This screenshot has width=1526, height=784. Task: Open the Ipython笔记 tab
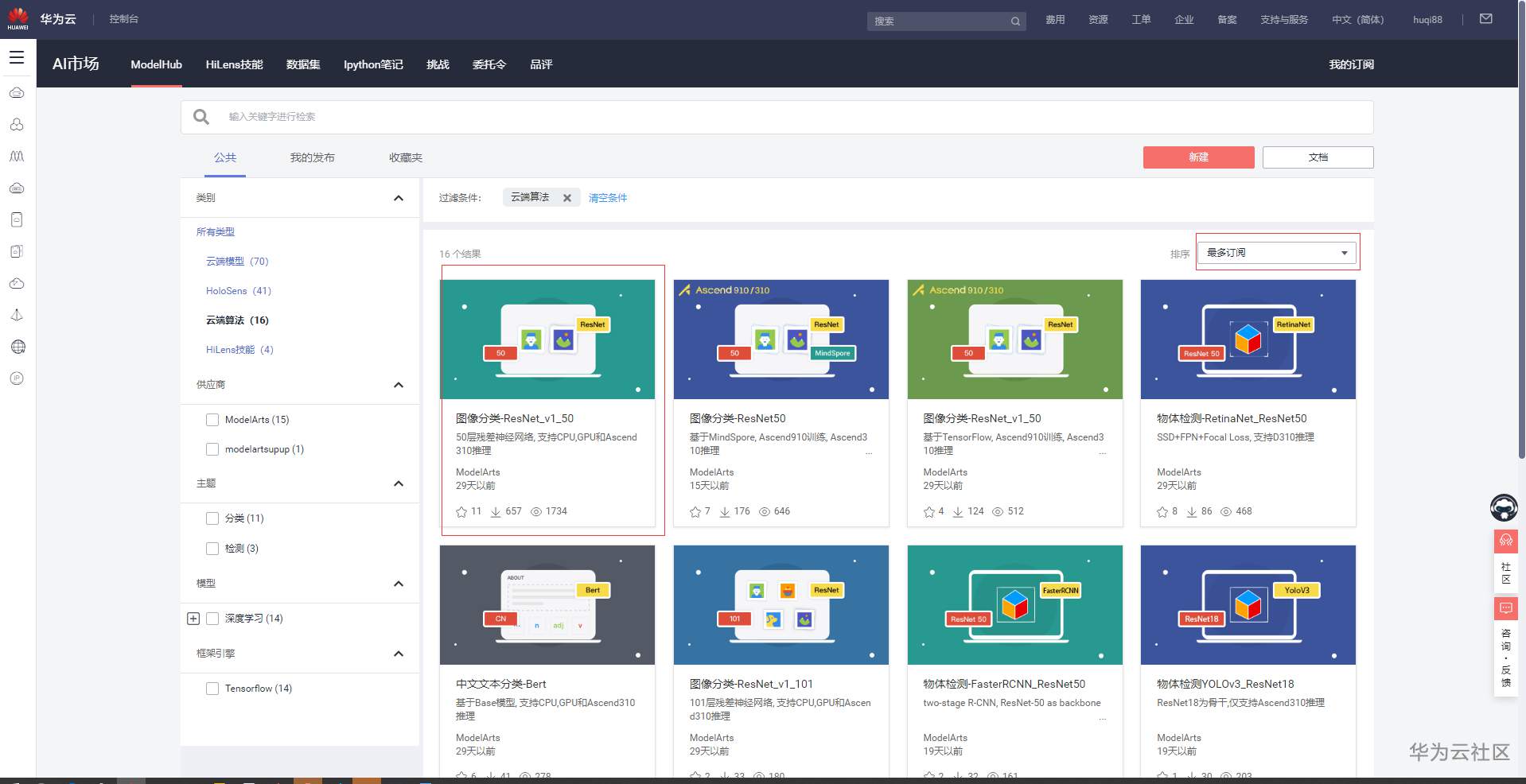coord(373,64)
